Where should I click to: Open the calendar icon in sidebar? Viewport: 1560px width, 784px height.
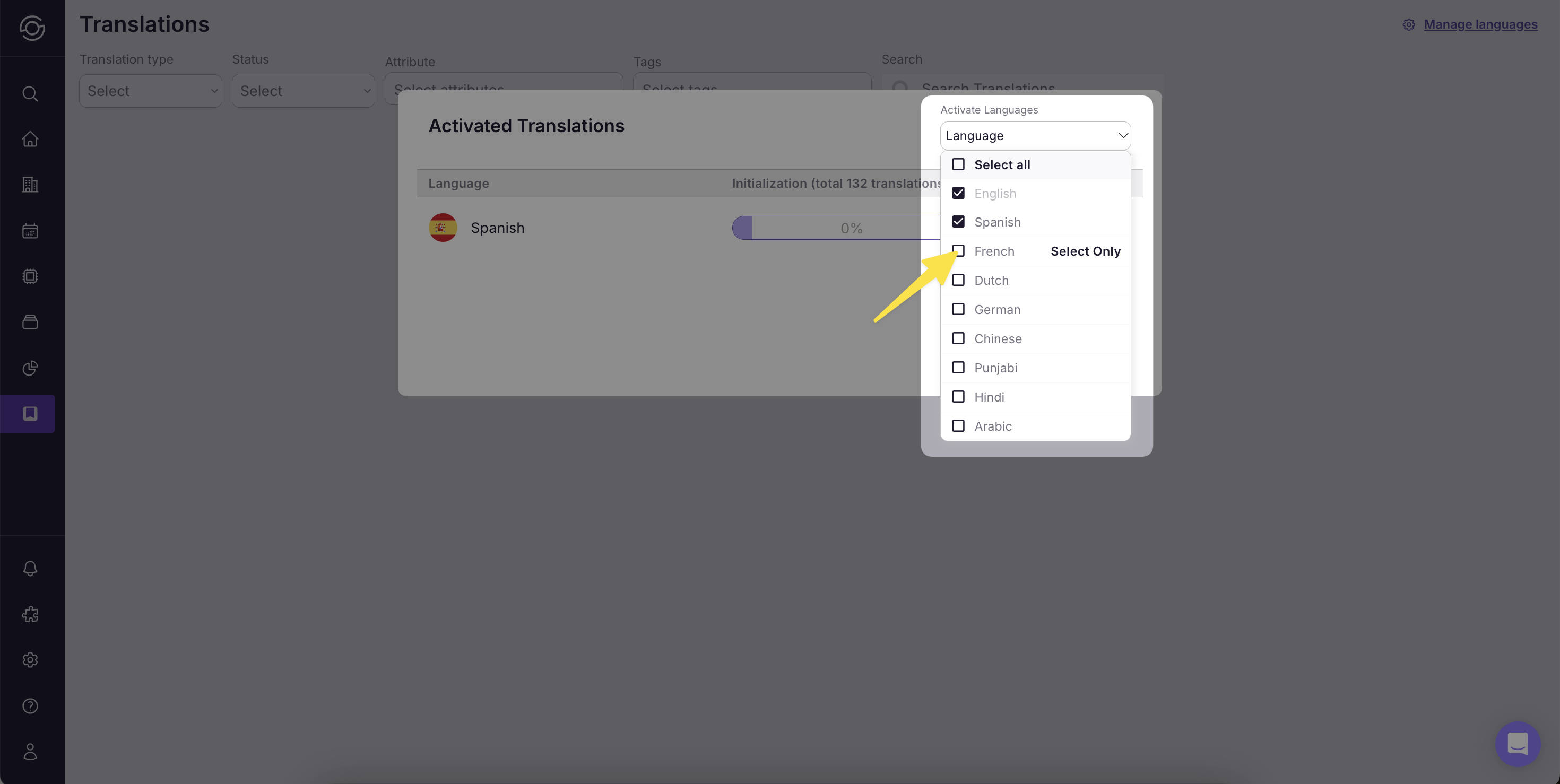pos(30,231)
